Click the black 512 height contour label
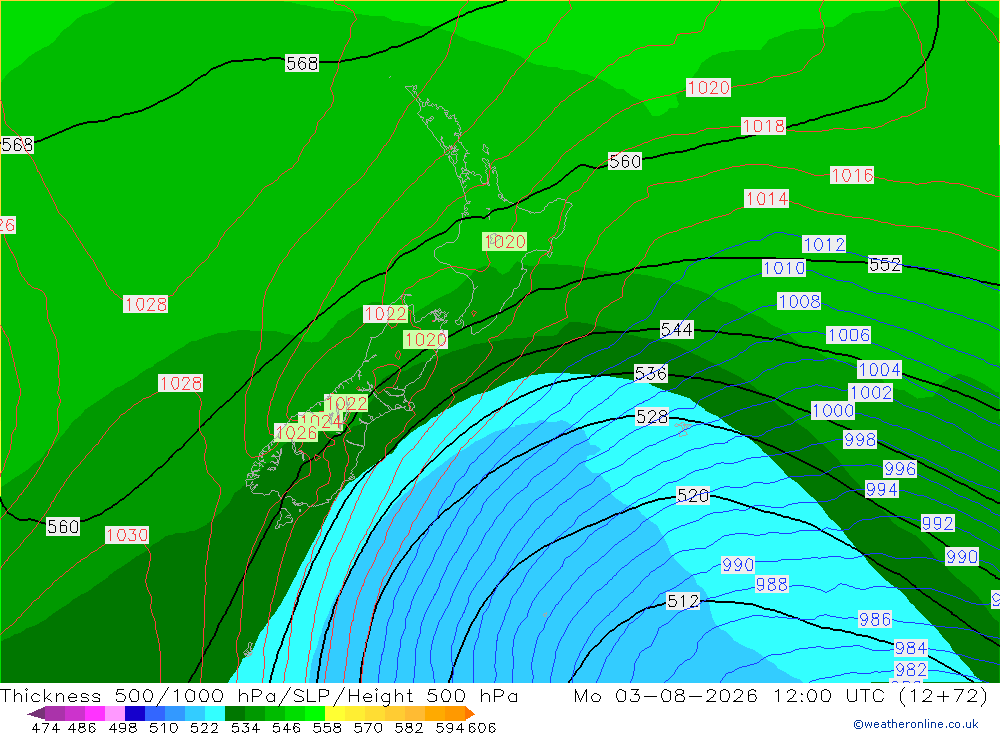The image size is (1000, 733). coord(682,601)
